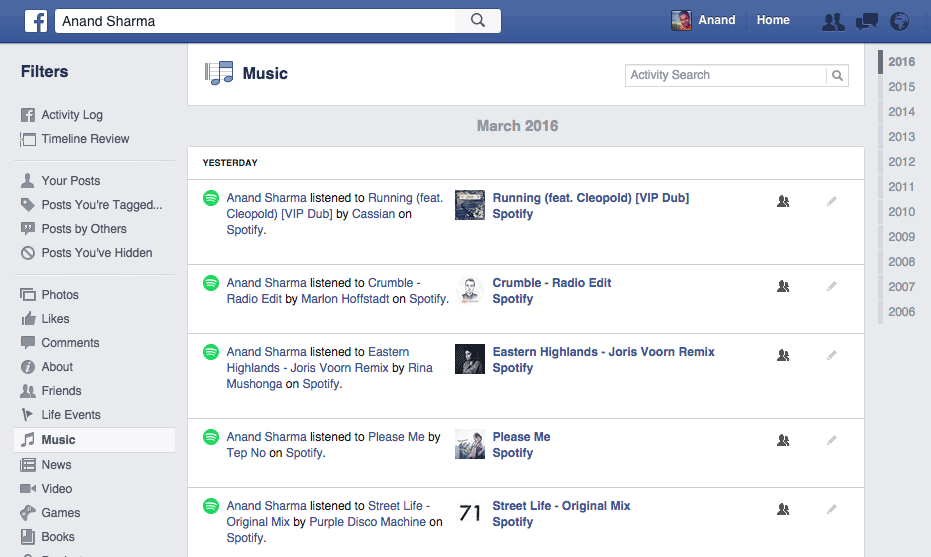
Task: Click Anand's profile picture in top bar
Action: coord(681,20)
